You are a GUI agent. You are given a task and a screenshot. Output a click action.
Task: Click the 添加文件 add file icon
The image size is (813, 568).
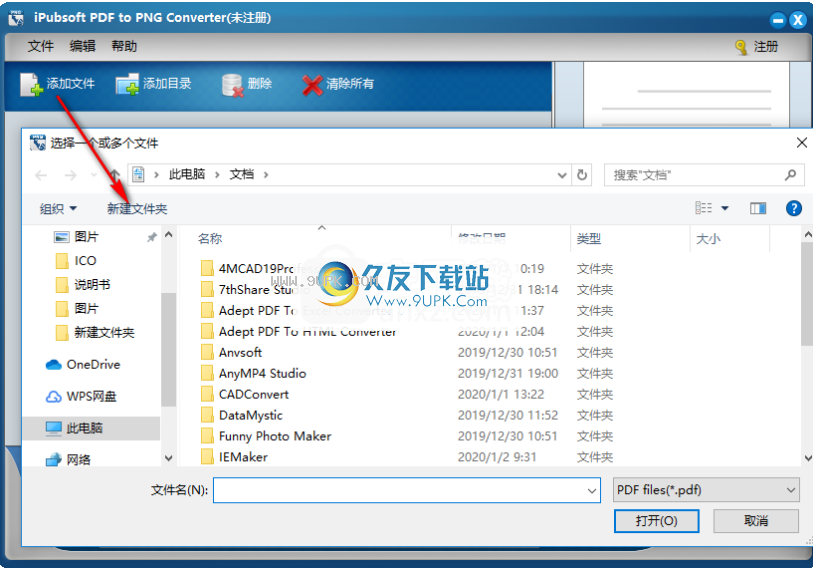pyautogui.click(x=31, y=84)
